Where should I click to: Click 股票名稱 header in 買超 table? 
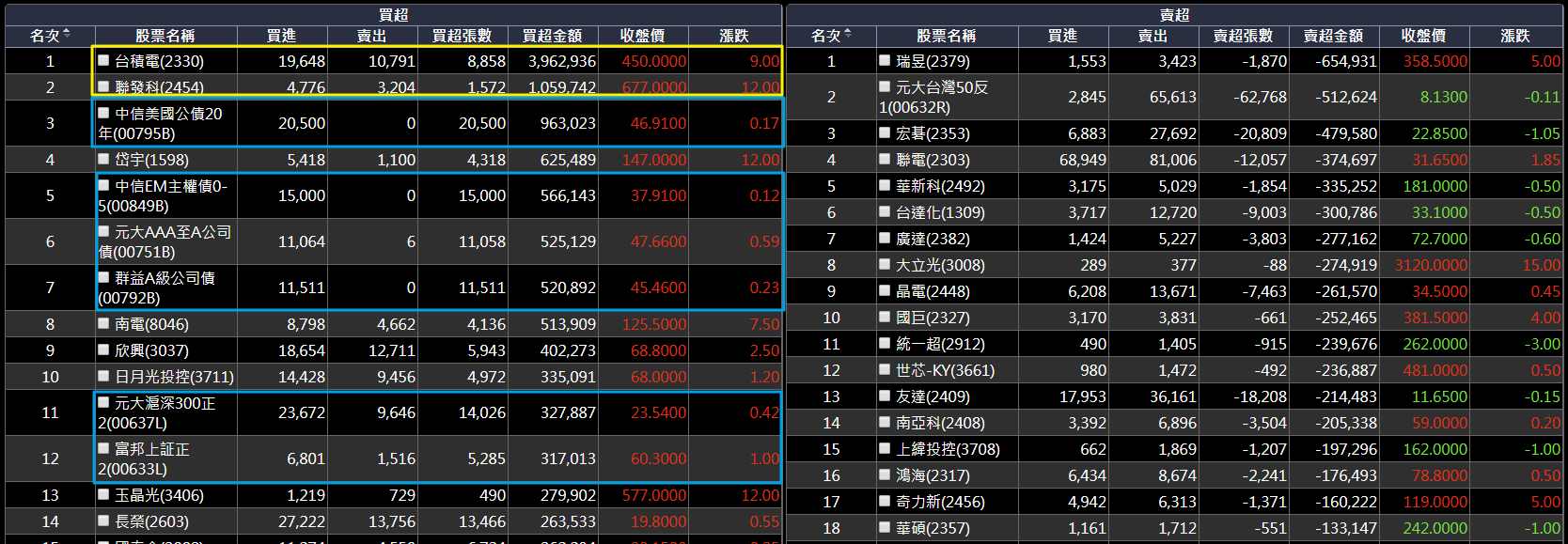[165, 36]
